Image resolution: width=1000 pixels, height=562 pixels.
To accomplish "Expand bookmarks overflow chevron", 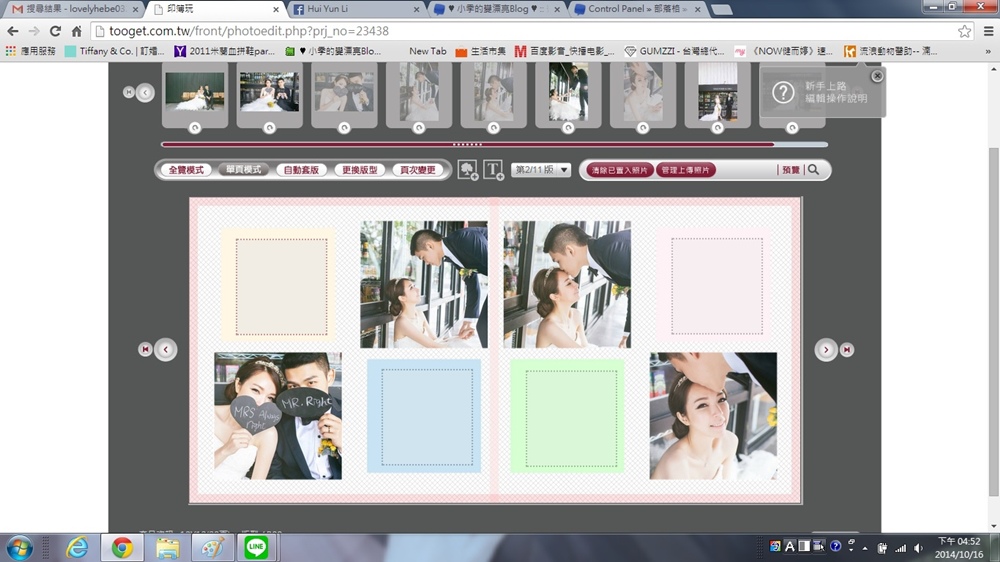I will pyautogui.click(x=988, y=51).
